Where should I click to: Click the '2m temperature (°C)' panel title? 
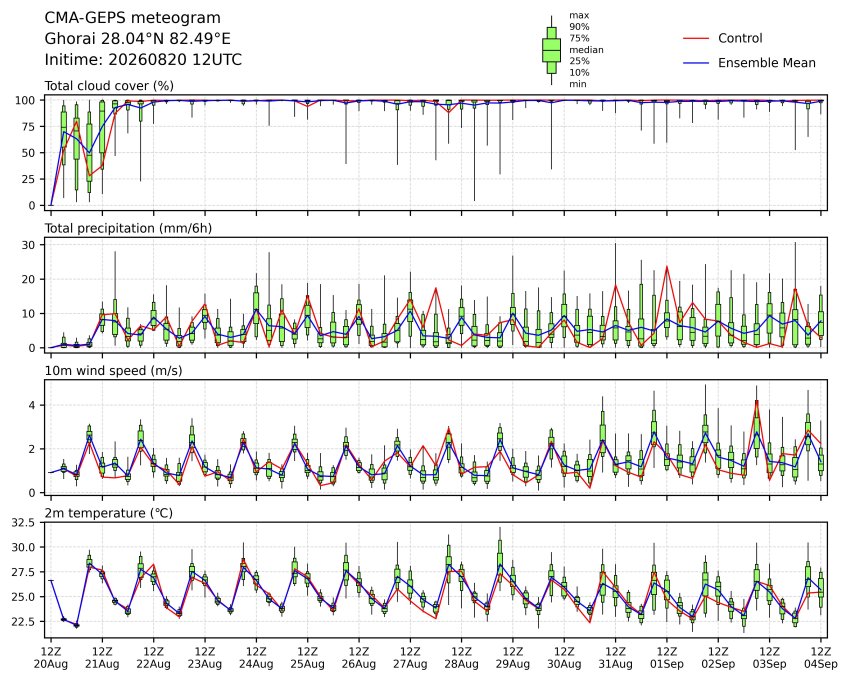(x=108, y=513)
